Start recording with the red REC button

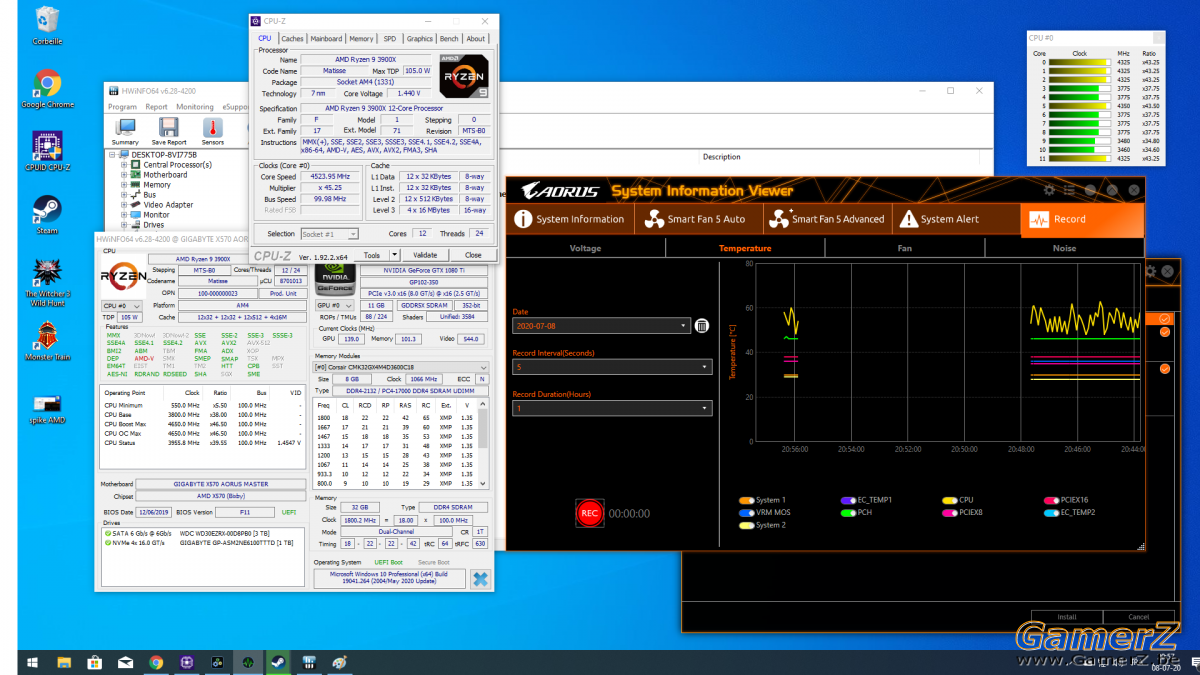tap(589, 513)
